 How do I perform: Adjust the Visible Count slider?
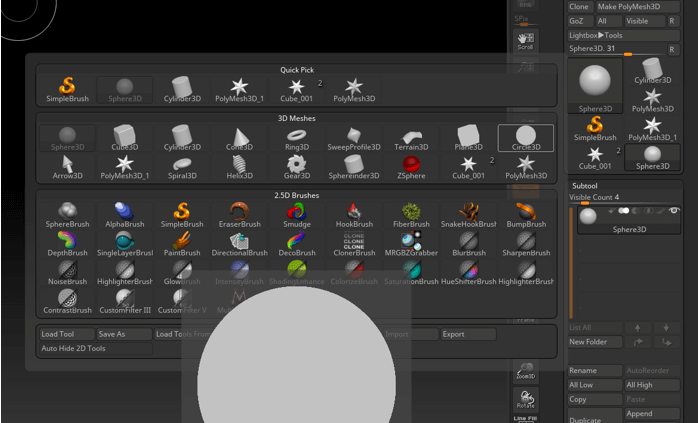tap(624, 199)
